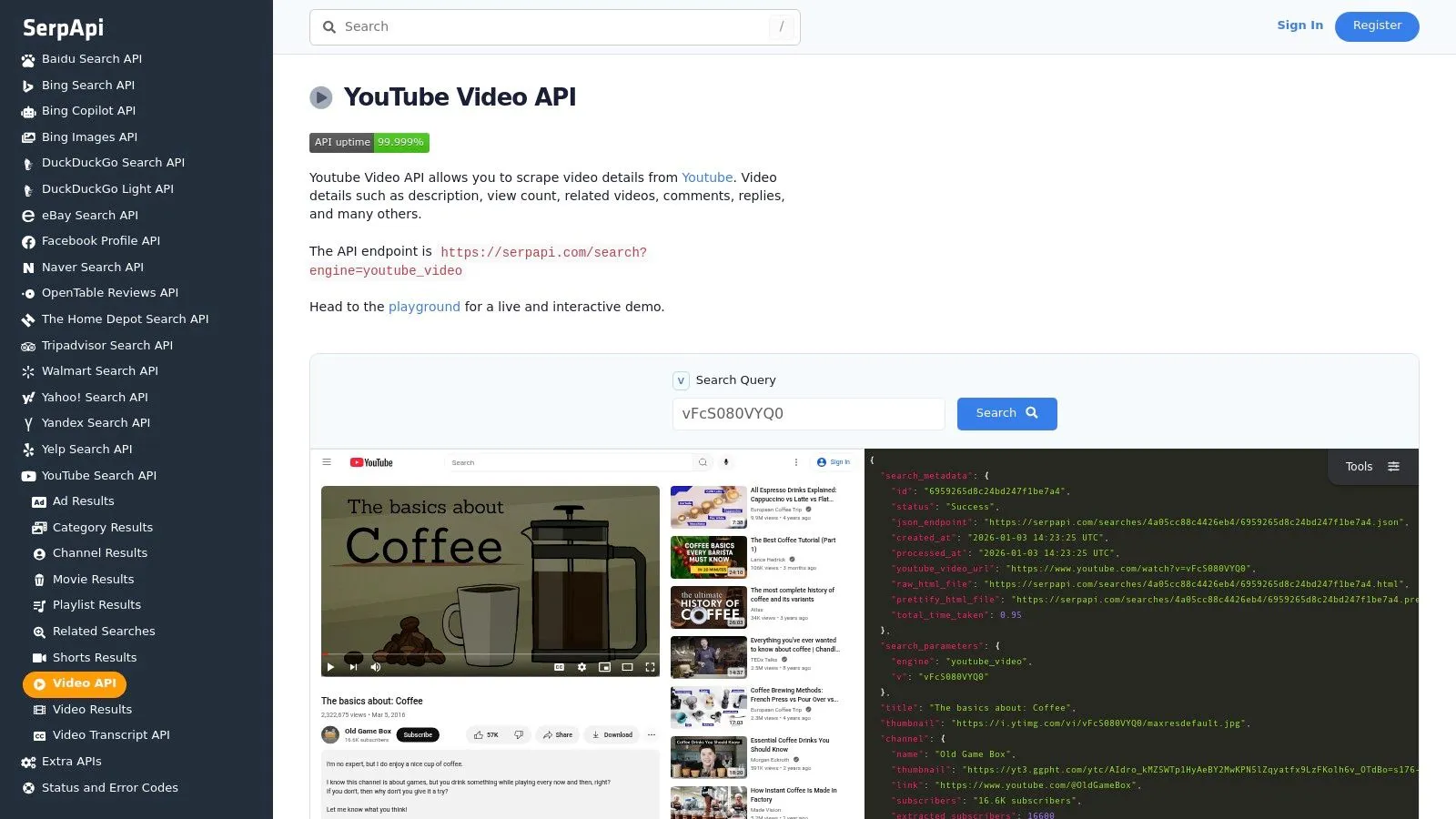Click the Baidu Search API paw icon

pos(28,60)
